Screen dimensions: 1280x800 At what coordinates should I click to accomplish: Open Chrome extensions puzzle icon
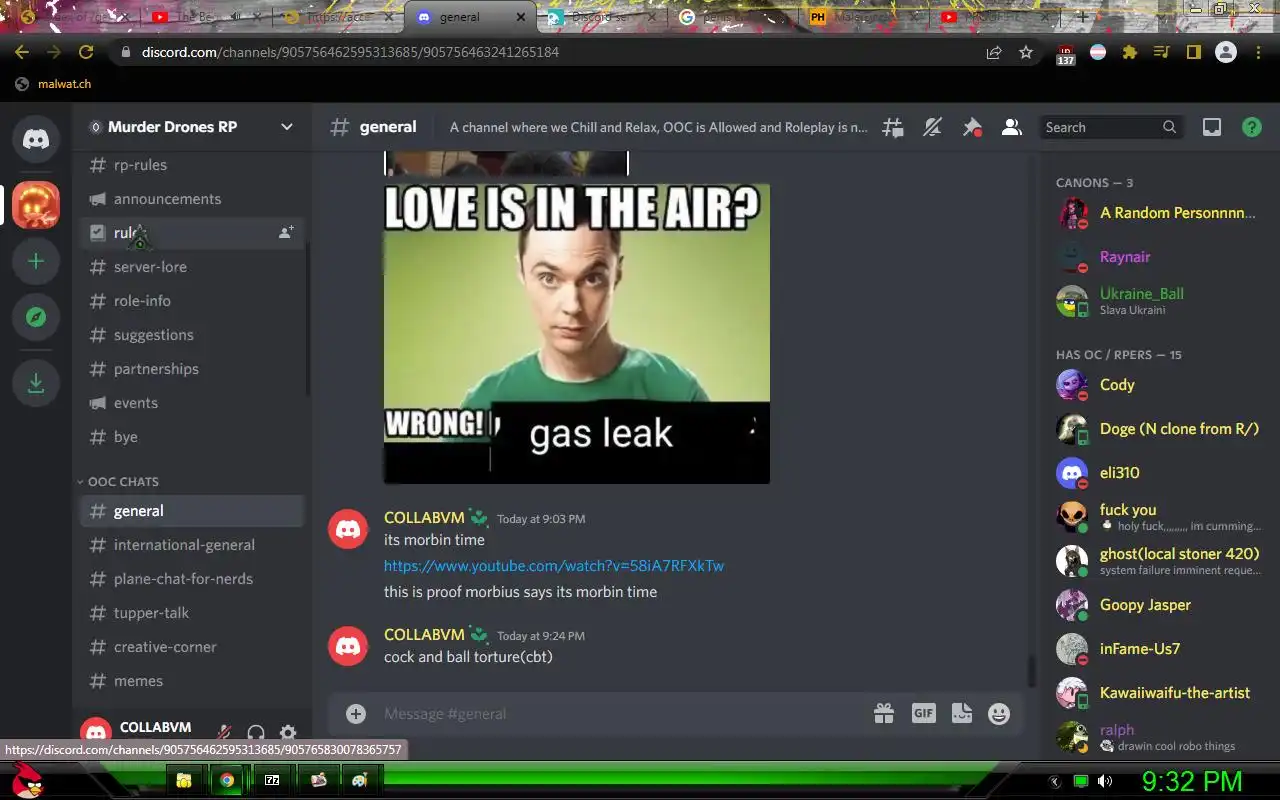(x=1130, y=52)
